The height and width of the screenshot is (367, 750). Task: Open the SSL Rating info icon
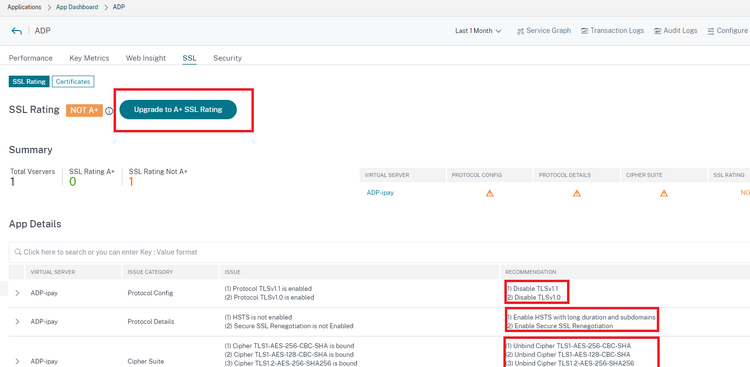coord(109,111)
